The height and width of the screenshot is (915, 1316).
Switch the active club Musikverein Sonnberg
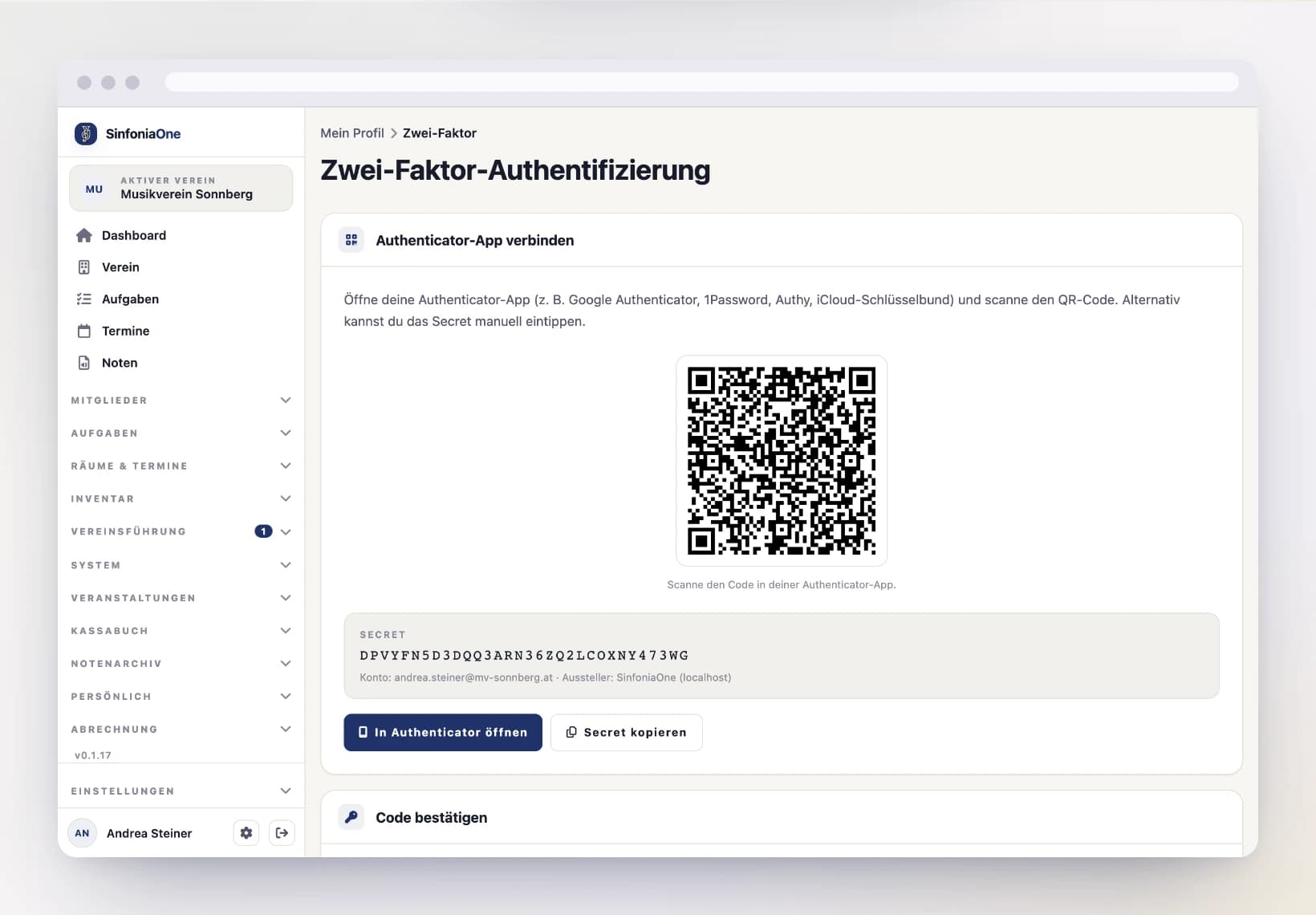[x=181, y=189]
